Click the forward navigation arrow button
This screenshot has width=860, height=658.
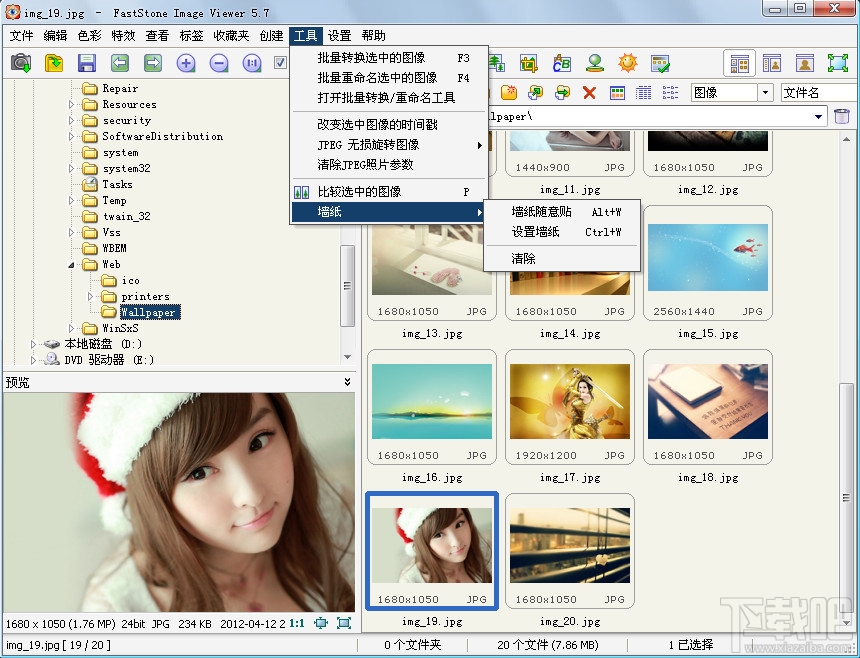tap(152, 62)
